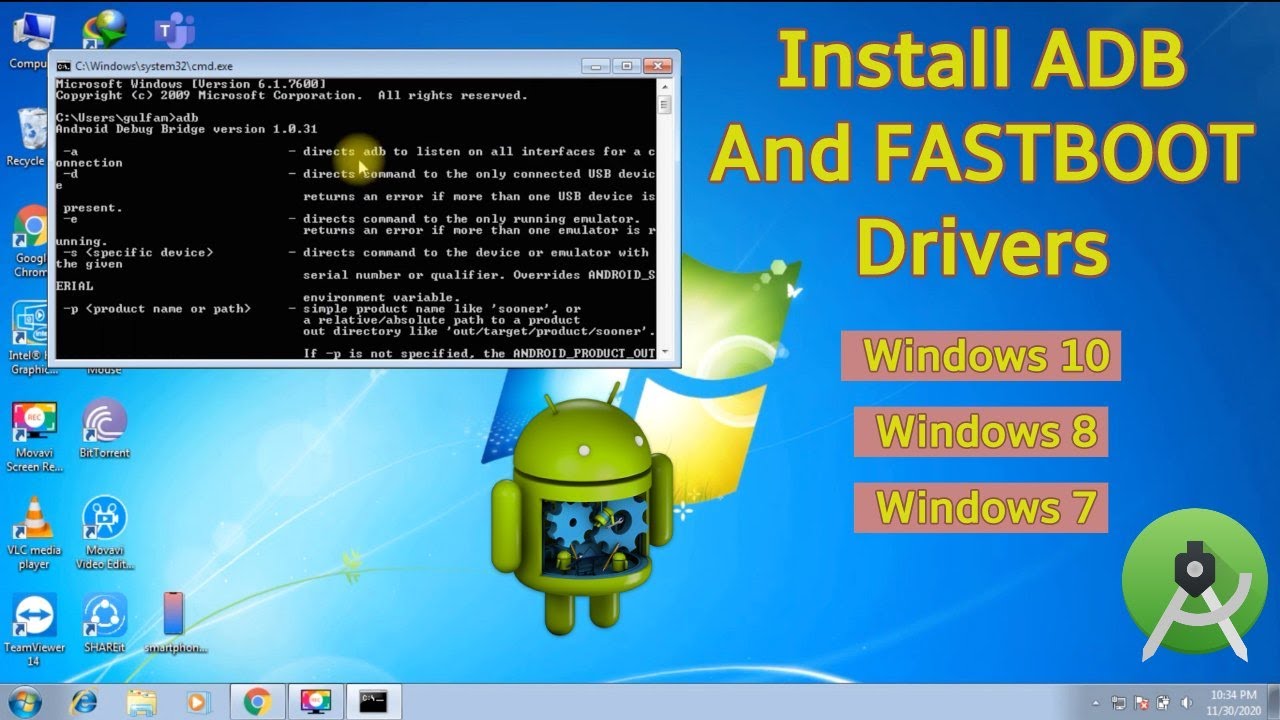Image resolution: width=1280 pixels, height=720 pixels.
Task: Open the Recycle Bin
Action: [x=31, y=131]
